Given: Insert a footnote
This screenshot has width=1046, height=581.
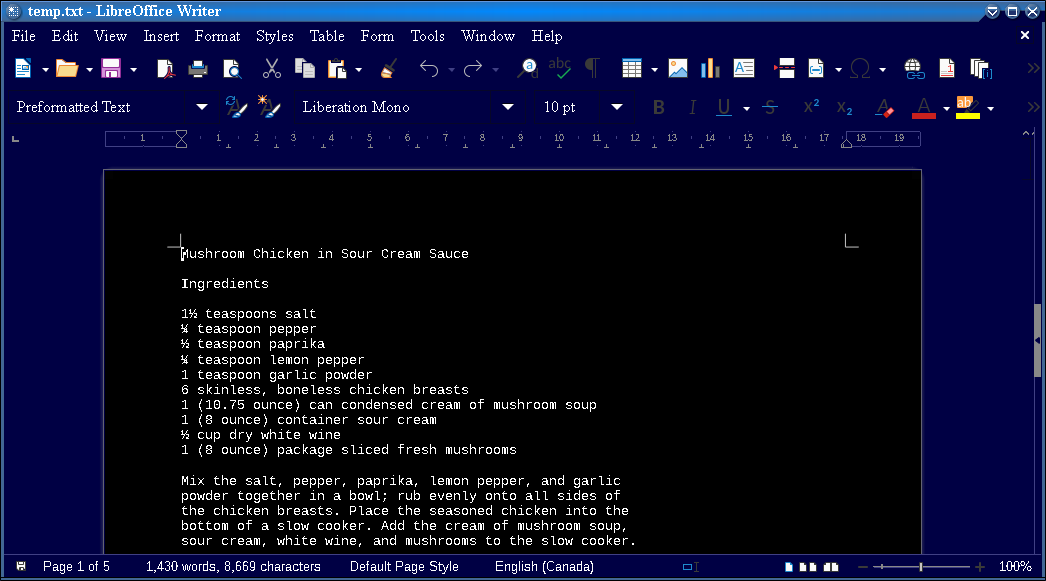Looking at the screenshot, I should click(947, 68).
